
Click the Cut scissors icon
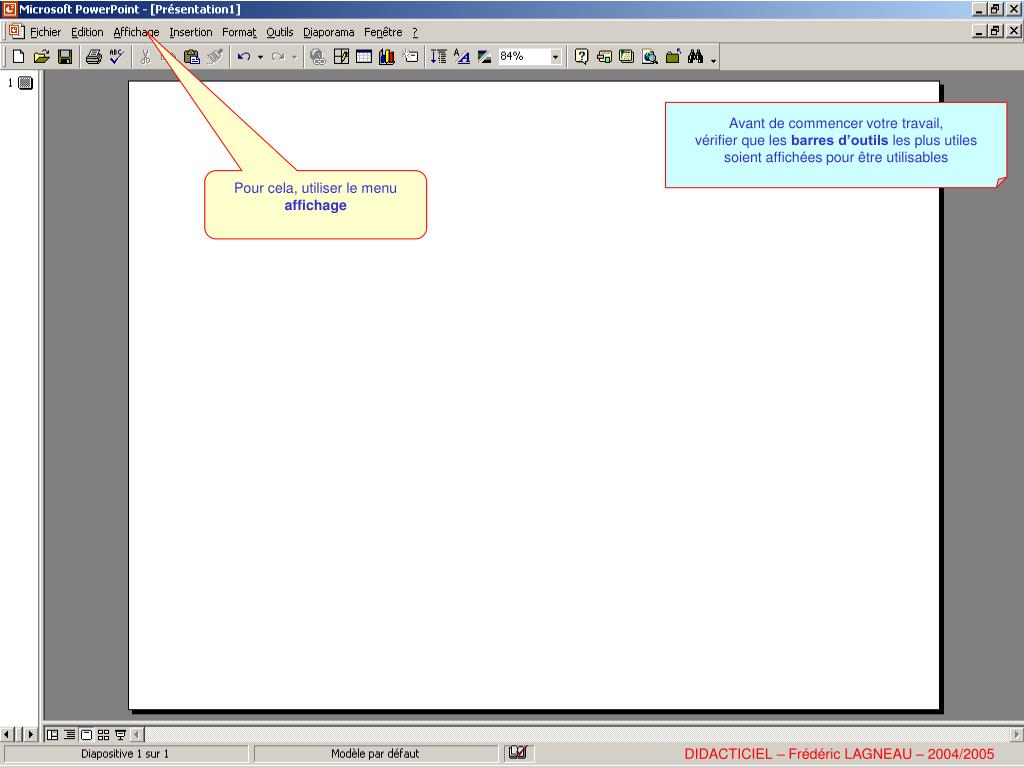pos(145,57)
